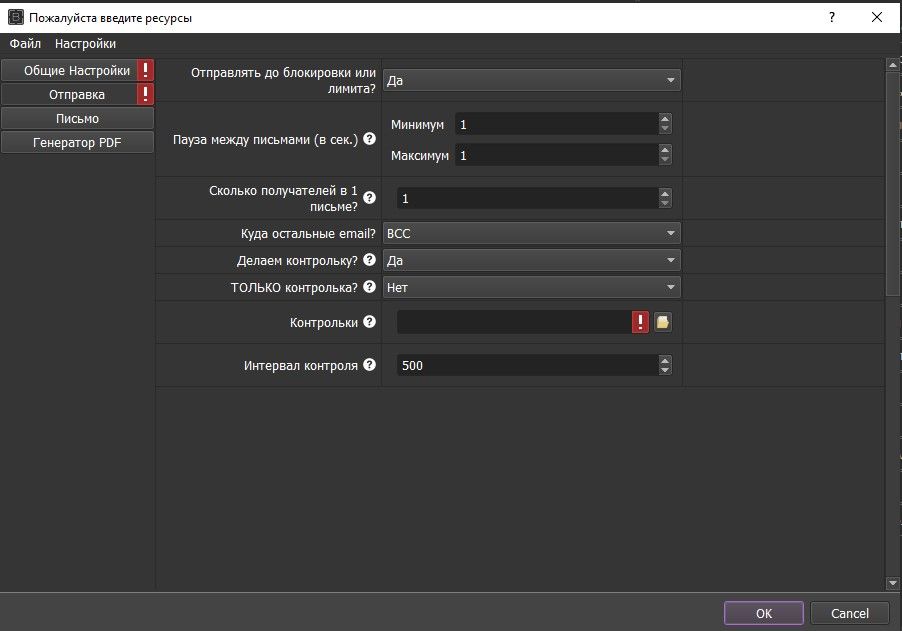The height and width of the screenshot is (631, 902).
Task: Click red warning badge on Общие Настройки
Action: [146, 70]
